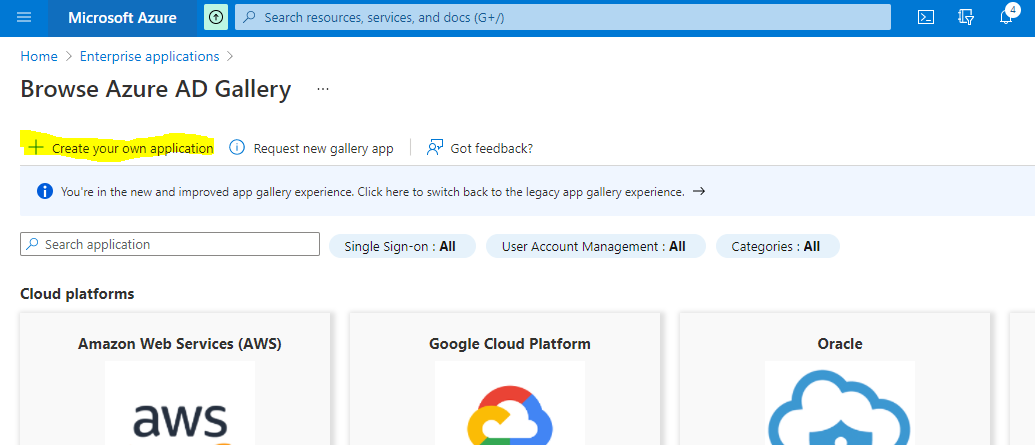Image resolution: width=1035 pixels, height=445 pixels.
Task: Open the directory and subscription filter icon
Action: (966, 18)
